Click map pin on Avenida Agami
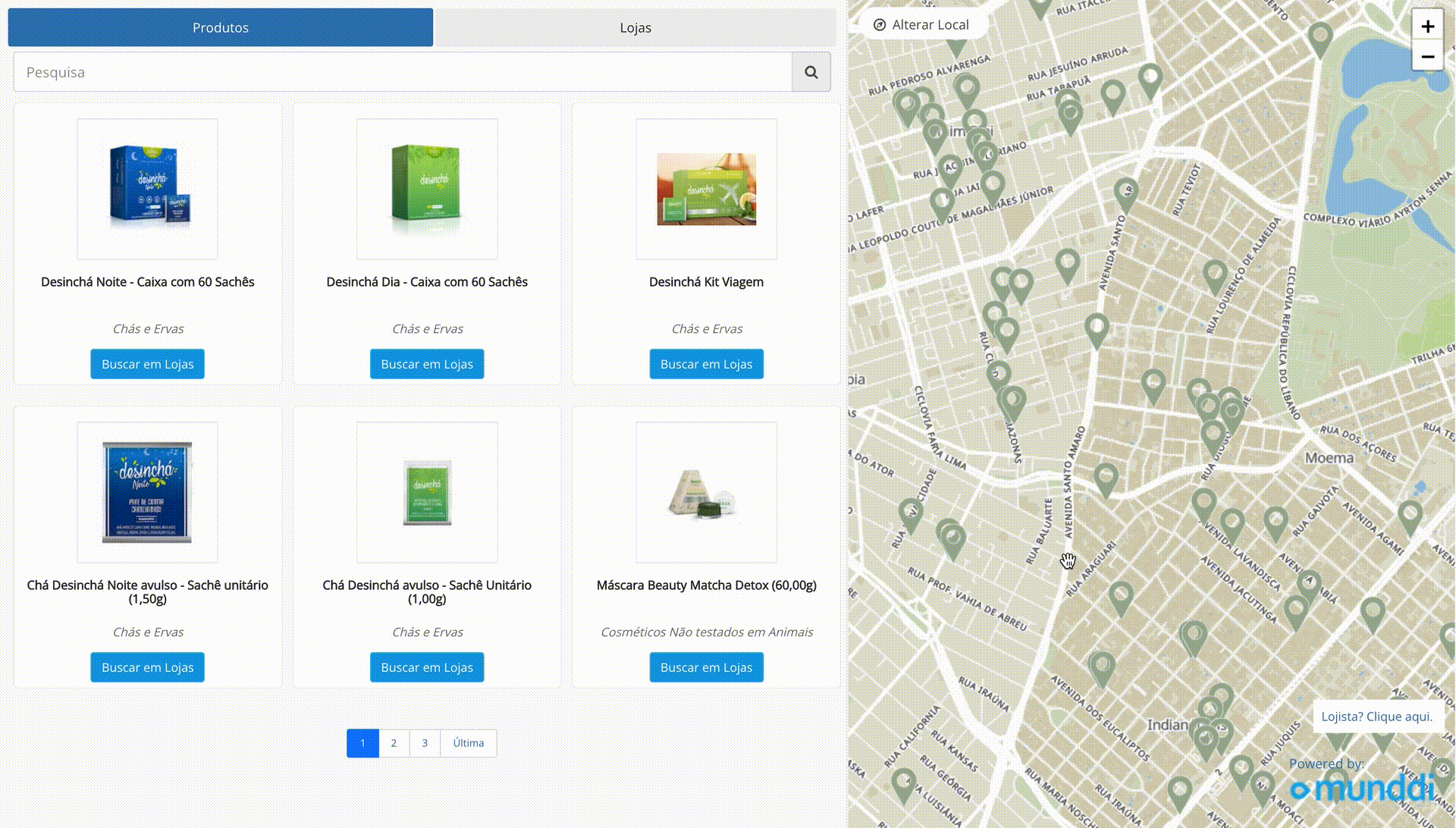This screenshot has width=1456, height=828. point(1410,513)
